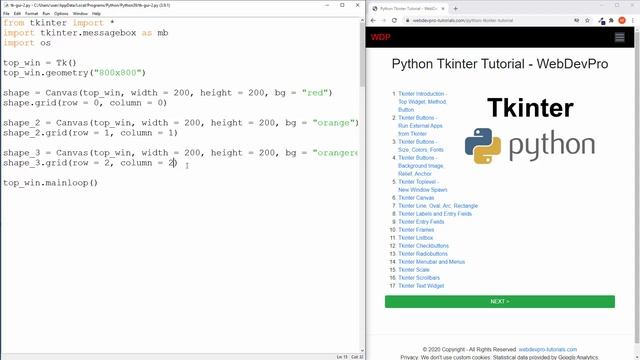
Task: Open the website hamburger menu icon
Action: point(620,37)
